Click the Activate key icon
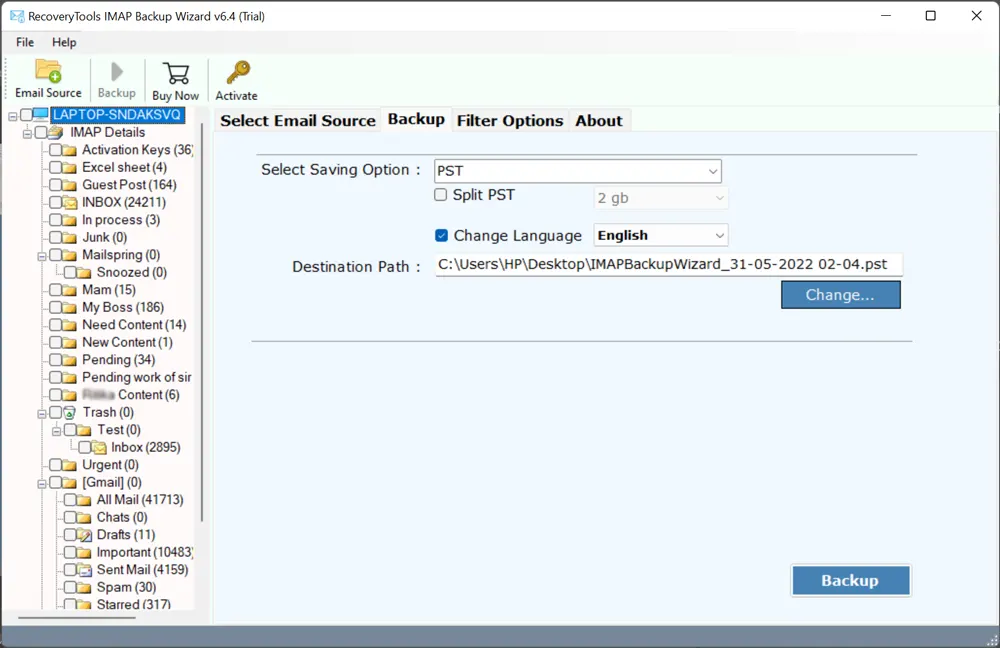Viewport: 1000px width, 648px height. click(237, 74)
